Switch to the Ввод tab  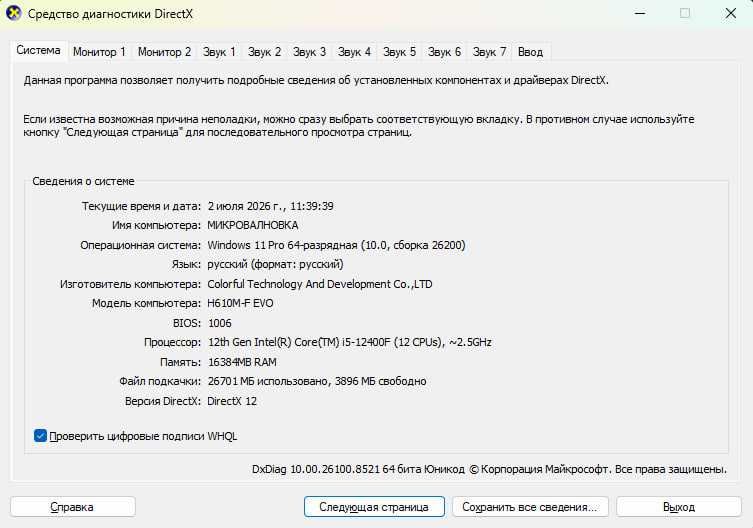[530, 52]
